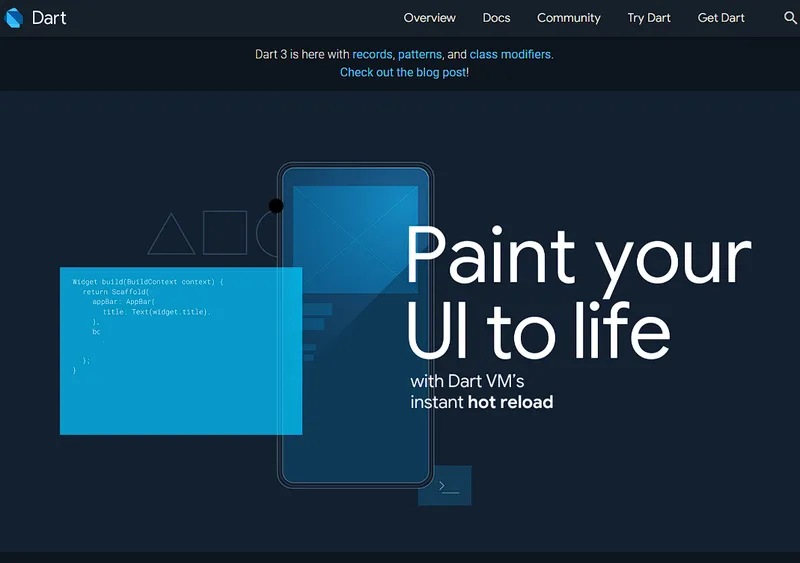800x563 pixels.
Task: Open 'Check out the blog post' link
Action: tap(403, 72)
